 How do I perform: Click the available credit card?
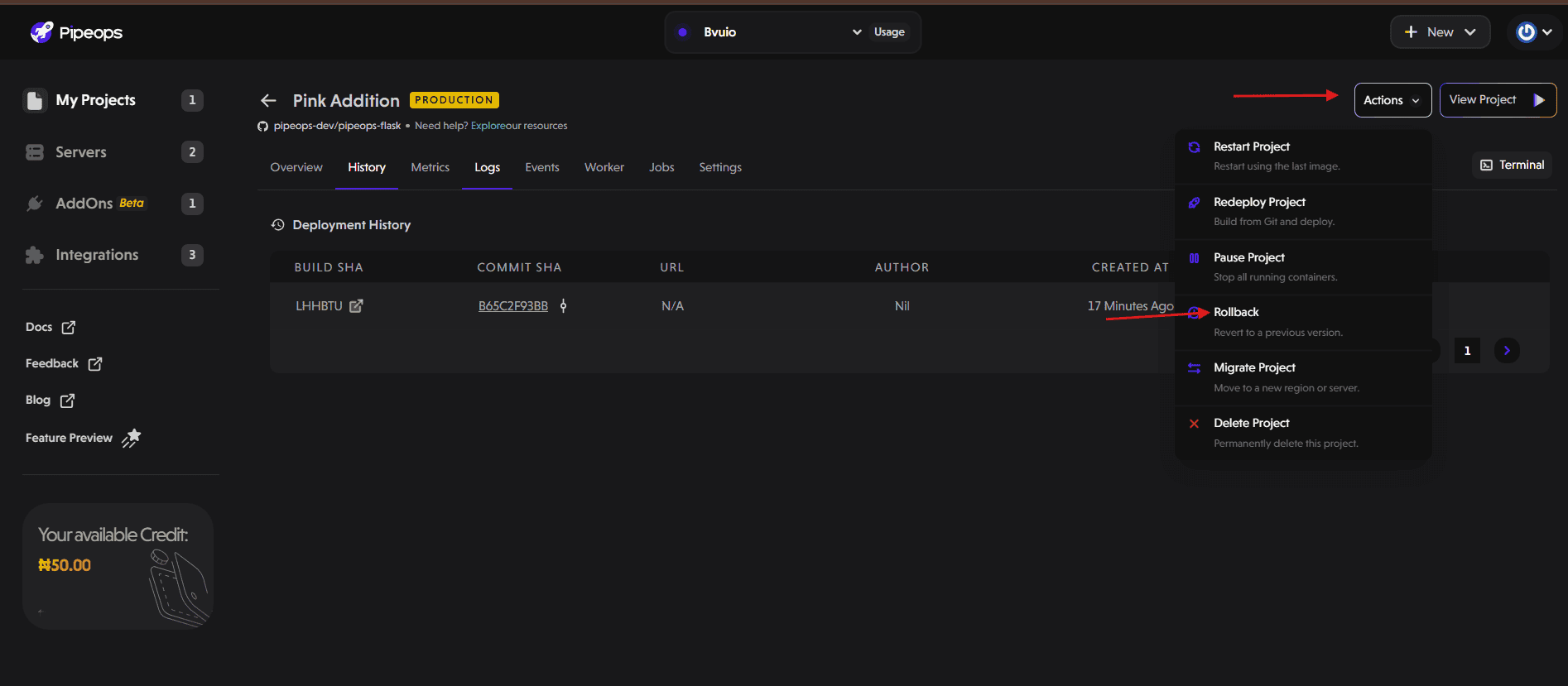pyautogui.click(x=118, y=566)
